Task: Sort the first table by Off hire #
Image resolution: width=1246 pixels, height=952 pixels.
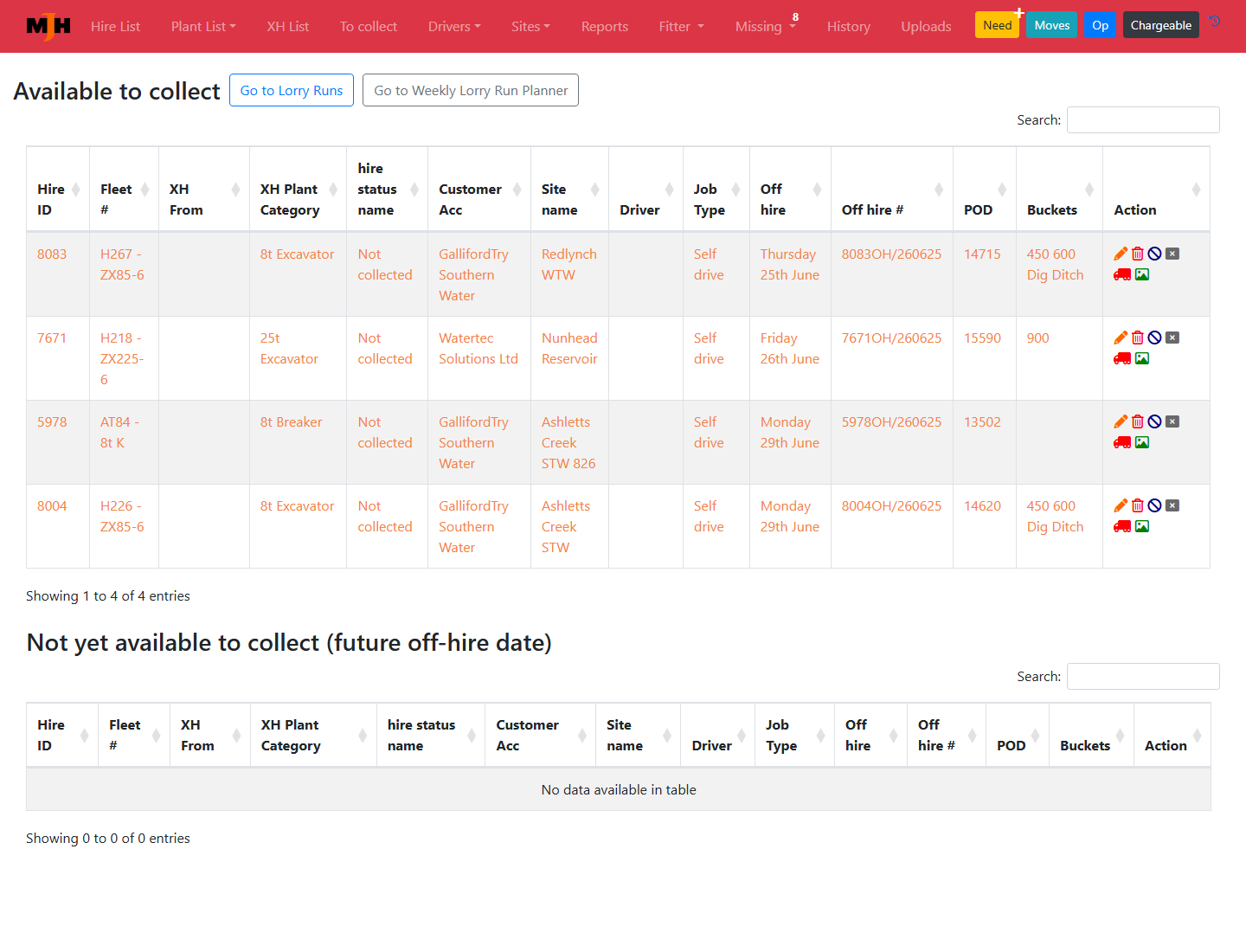Action: point(892,189)
